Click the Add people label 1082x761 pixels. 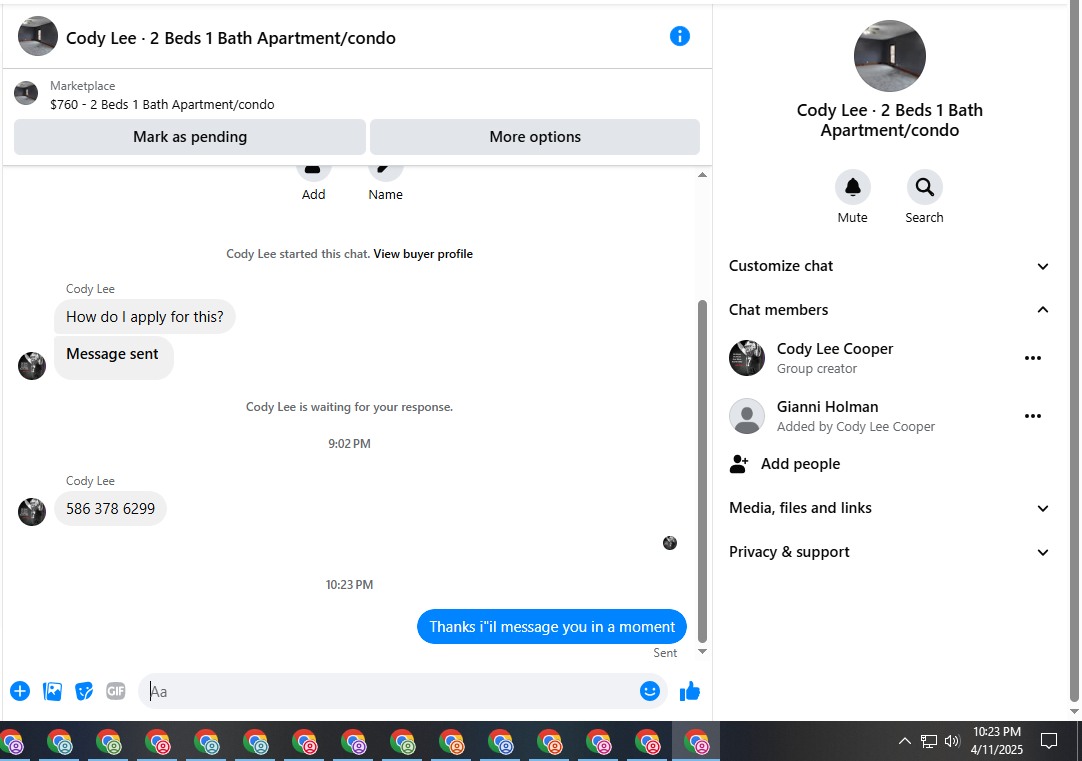click(x=800, y=464)
